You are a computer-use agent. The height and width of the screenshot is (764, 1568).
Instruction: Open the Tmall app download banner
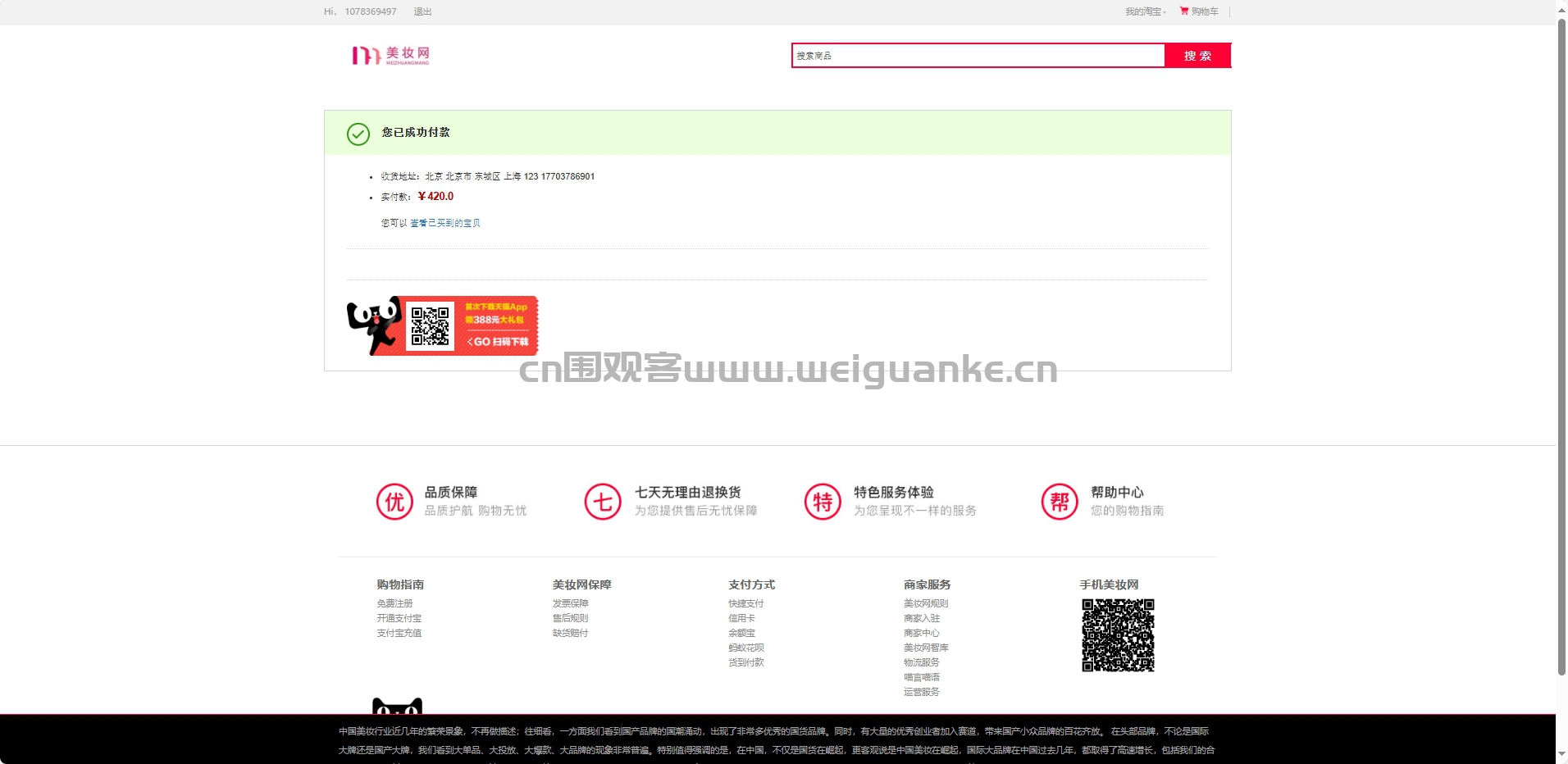tap(443, 326)
